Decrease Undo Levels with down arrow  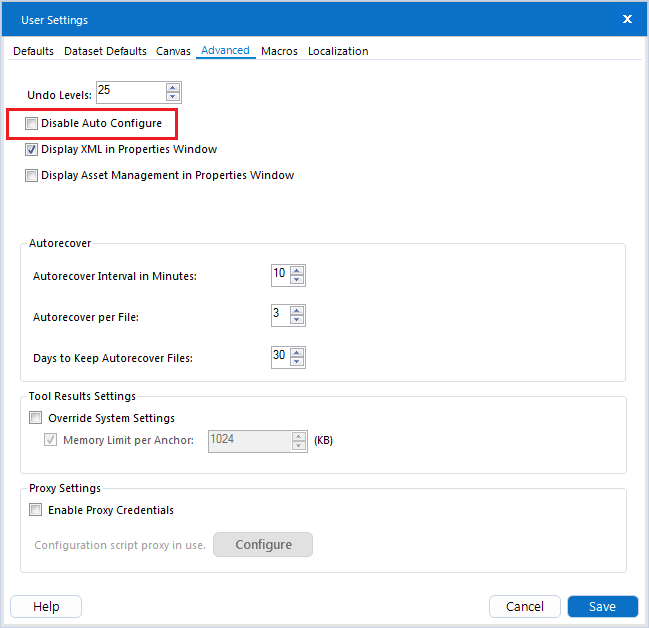pos(174,97)
